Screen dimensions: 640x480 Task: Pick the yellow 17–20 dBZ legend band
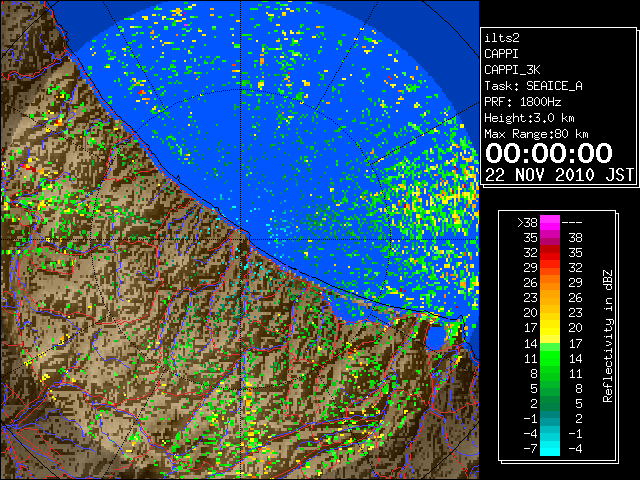click(550, 328)
